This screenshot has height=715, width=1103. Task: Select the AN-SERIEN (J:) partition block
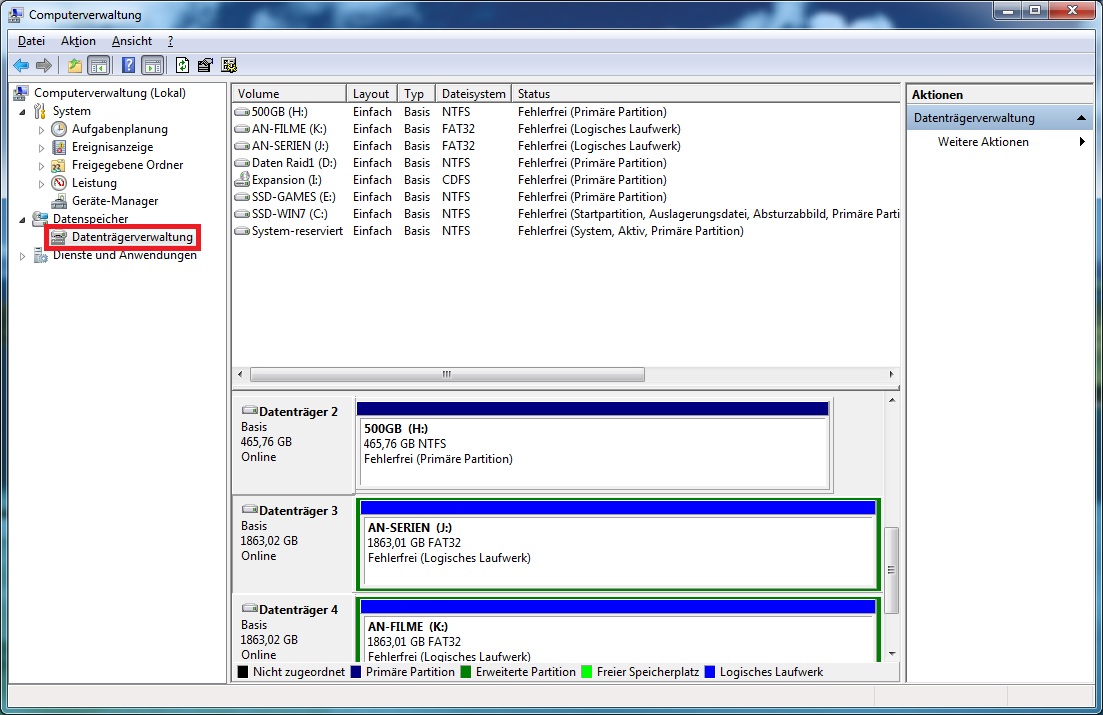[618, 545]
